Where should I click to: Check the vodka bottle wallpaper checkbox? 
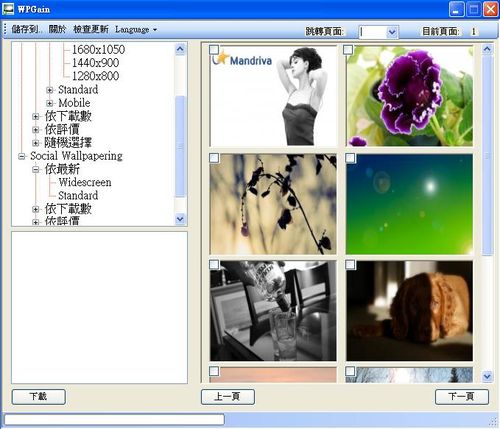pos(214,265)
